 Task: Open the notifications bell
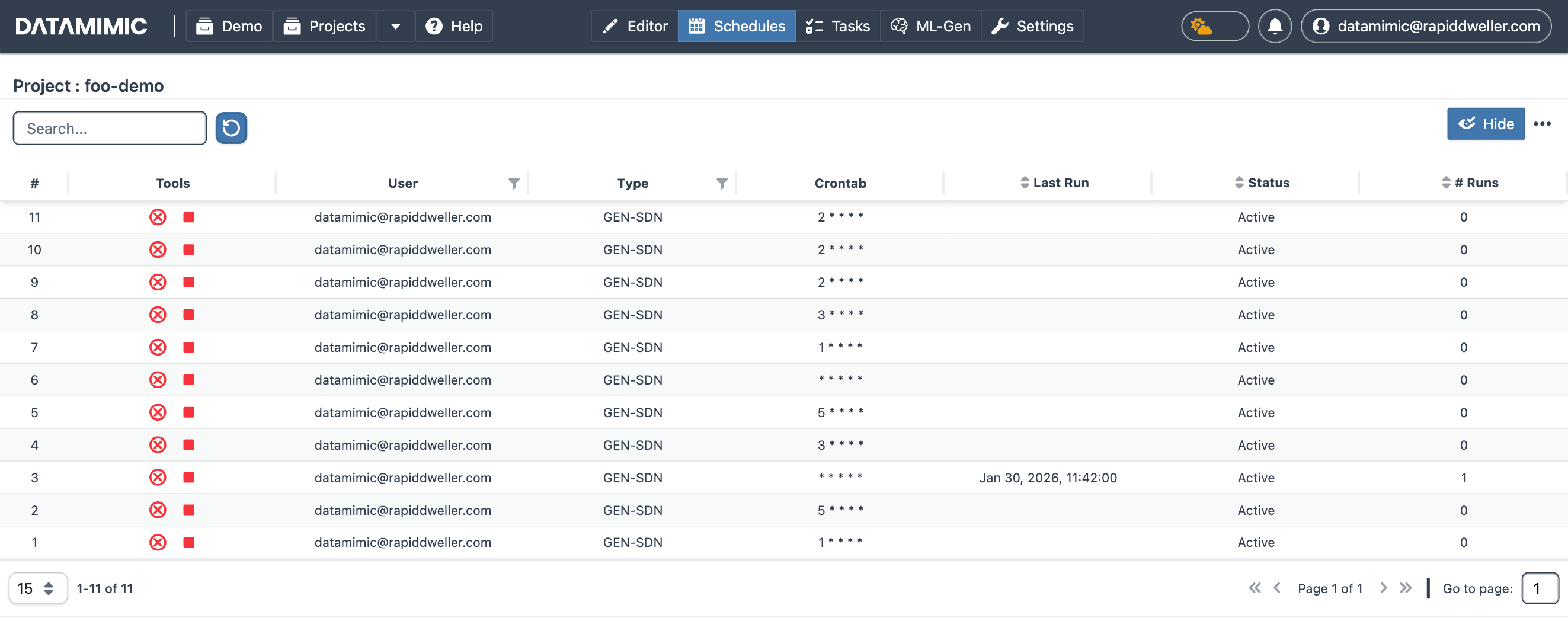point(1275,25)
